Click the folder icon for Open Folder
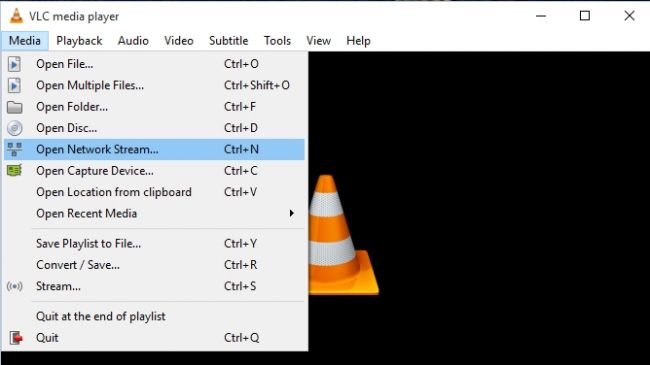The width and height of the screenshot is (650, 365). coord(15,107)
